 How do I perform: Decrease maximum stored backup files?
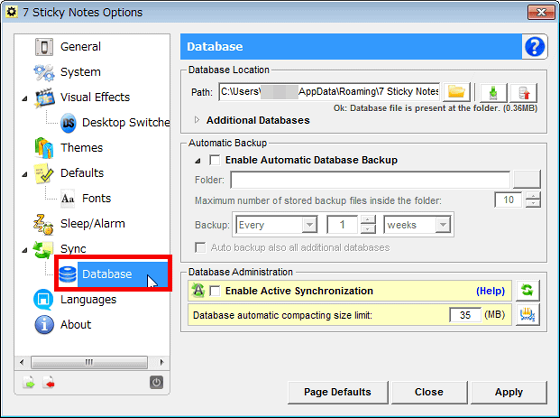click(x=533, y=204)
